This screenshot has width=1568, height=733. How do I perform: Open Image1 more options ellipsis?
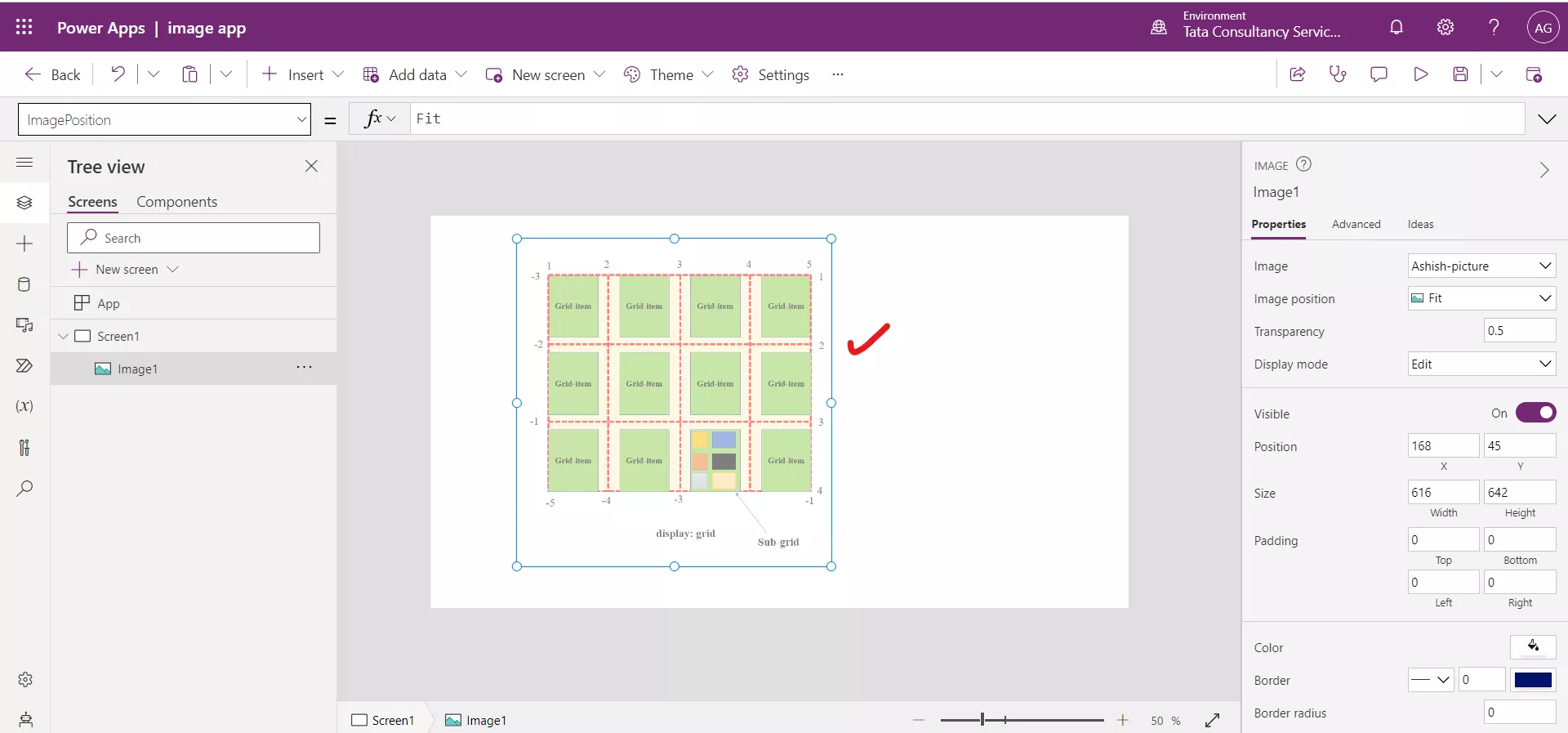point(305,368)
